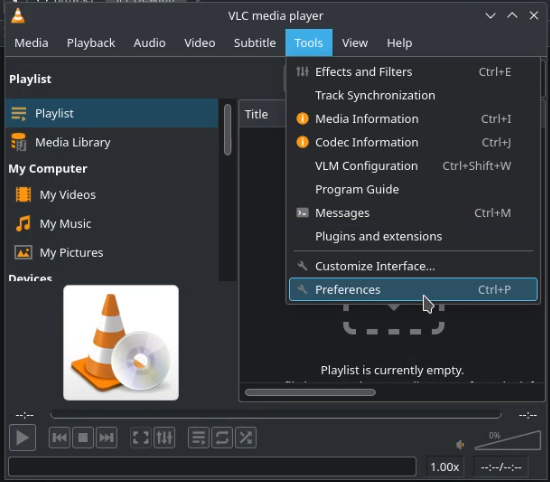Click the film strip My Videos icon

23,195
